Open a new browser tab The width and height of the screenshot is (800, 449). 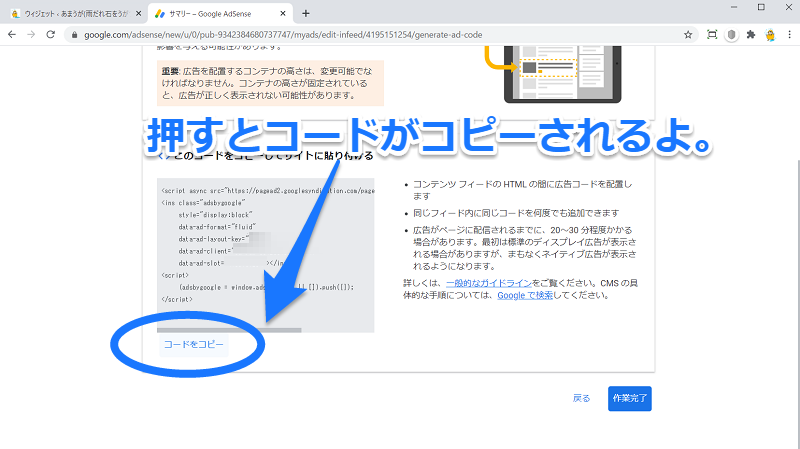click(x=306, y=13)
